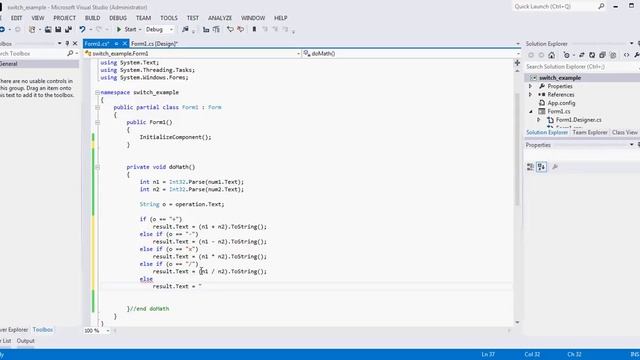
Task: Open the PROJECT menu
Action: [x=64, y=18]
